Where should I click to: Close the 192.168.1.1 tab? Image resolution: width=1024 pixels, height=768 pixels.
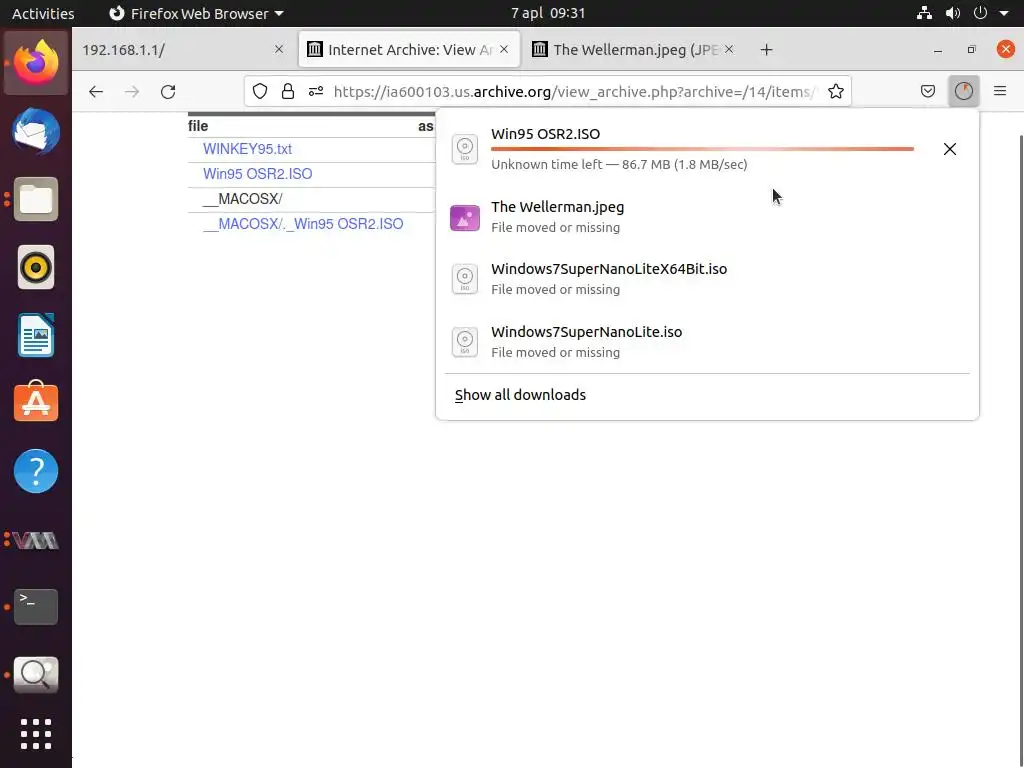[279, 49]
